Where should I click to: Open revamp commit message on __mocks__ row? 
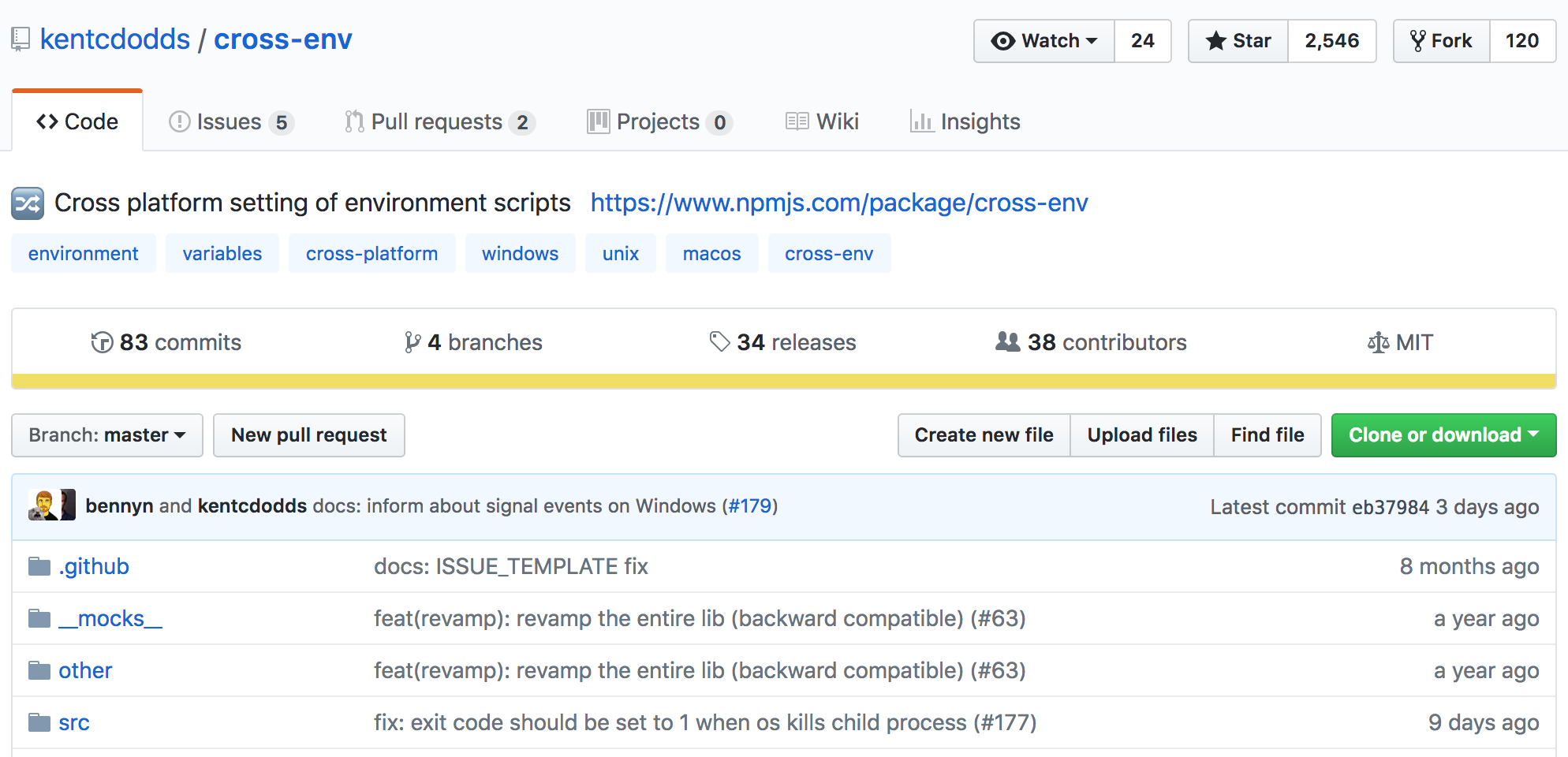[700, 618]
